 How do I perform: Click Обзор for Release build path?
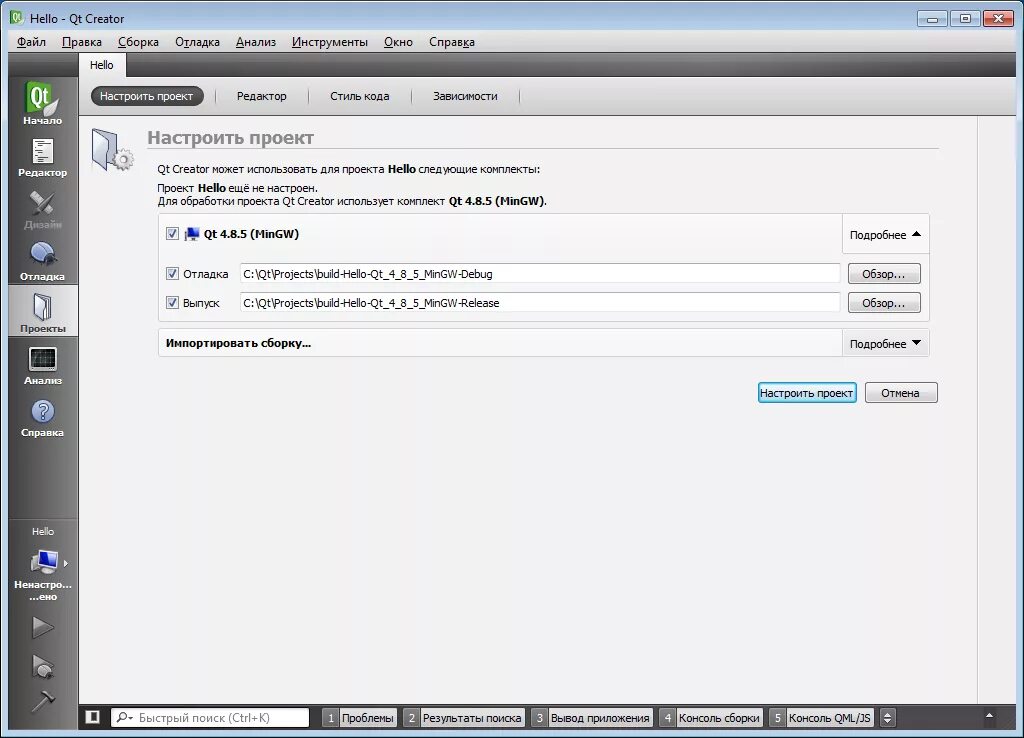884,302
